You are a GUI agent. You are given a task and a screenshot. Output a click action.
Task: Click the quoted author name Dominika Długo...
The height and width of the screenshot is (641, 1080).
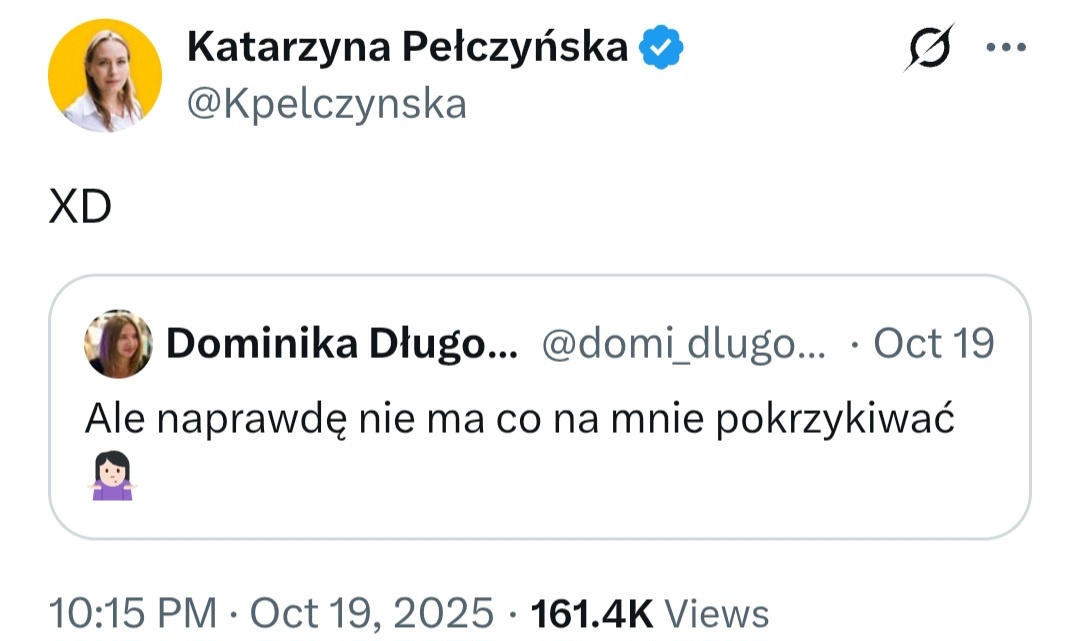pyautogui.click(x=341, y=344)
